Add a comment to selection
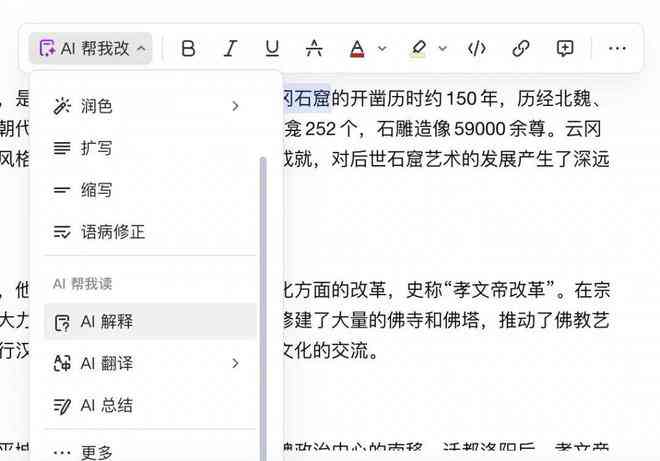This screenshot has width=660, height=461. (x=564, y=49)
